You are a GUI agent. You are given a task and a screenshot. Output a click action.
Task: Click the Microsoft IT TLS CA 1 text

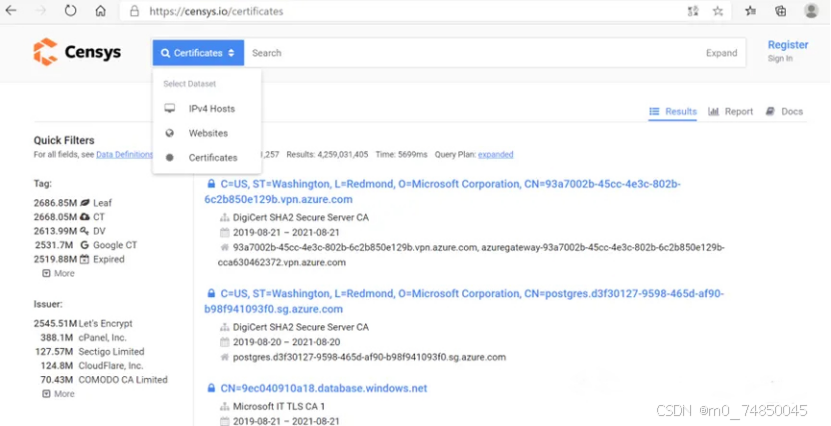(279, 406)
